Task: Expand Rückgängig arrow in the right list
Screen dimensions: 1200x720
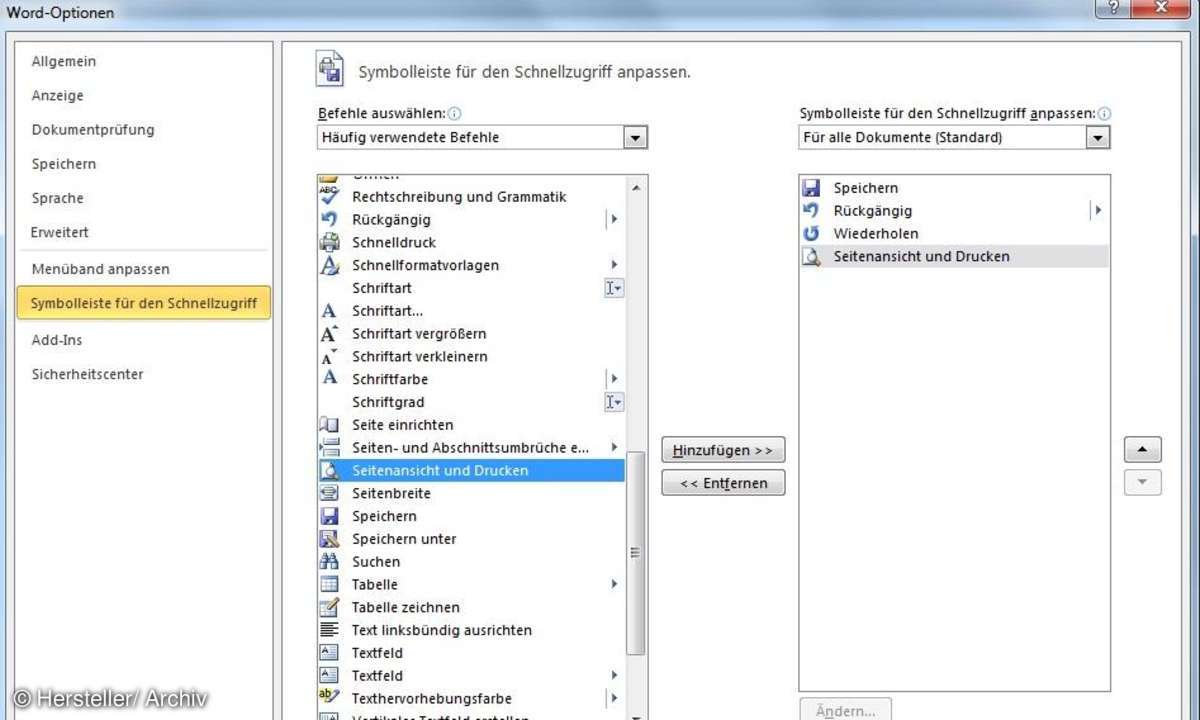Action: coord(1098,210)
